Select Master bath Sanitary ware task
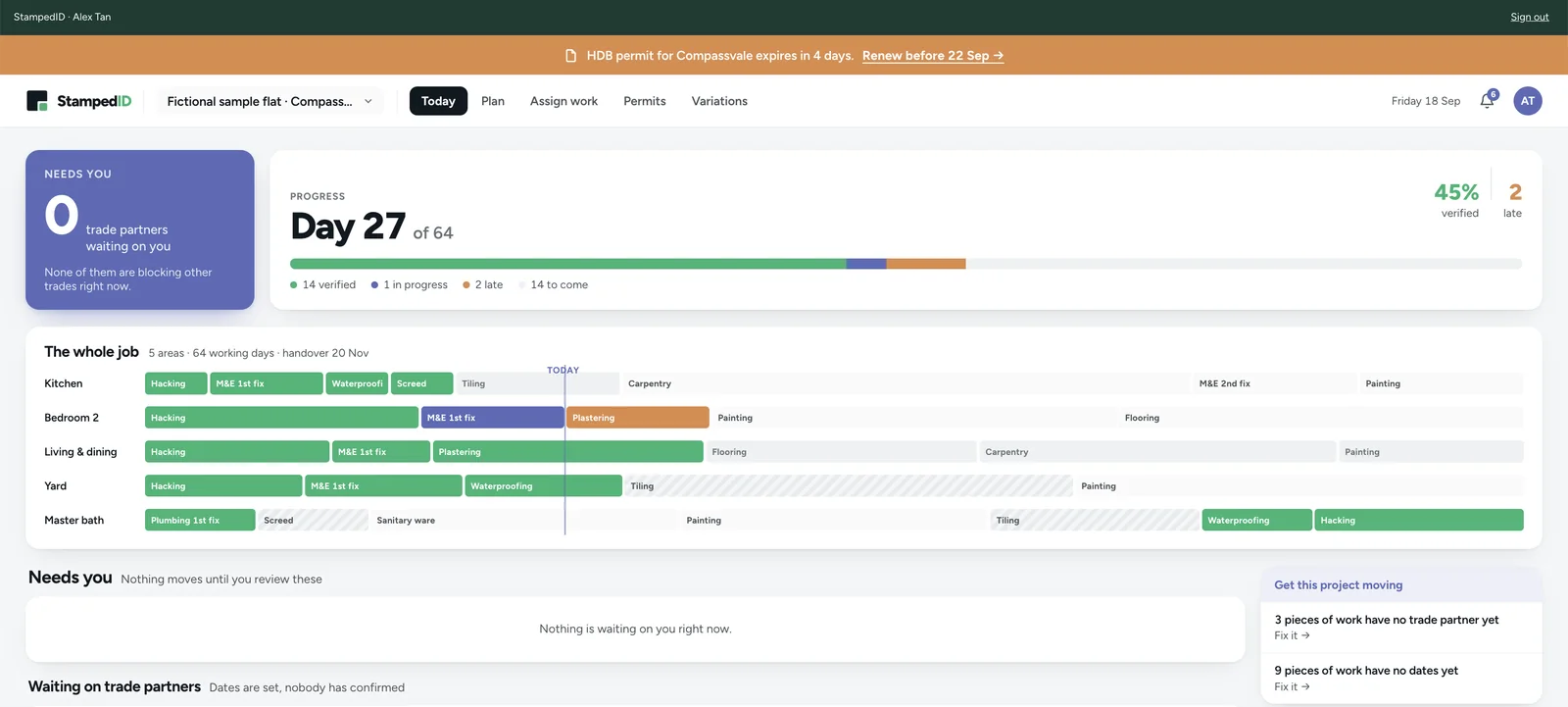 coord(524,521)
